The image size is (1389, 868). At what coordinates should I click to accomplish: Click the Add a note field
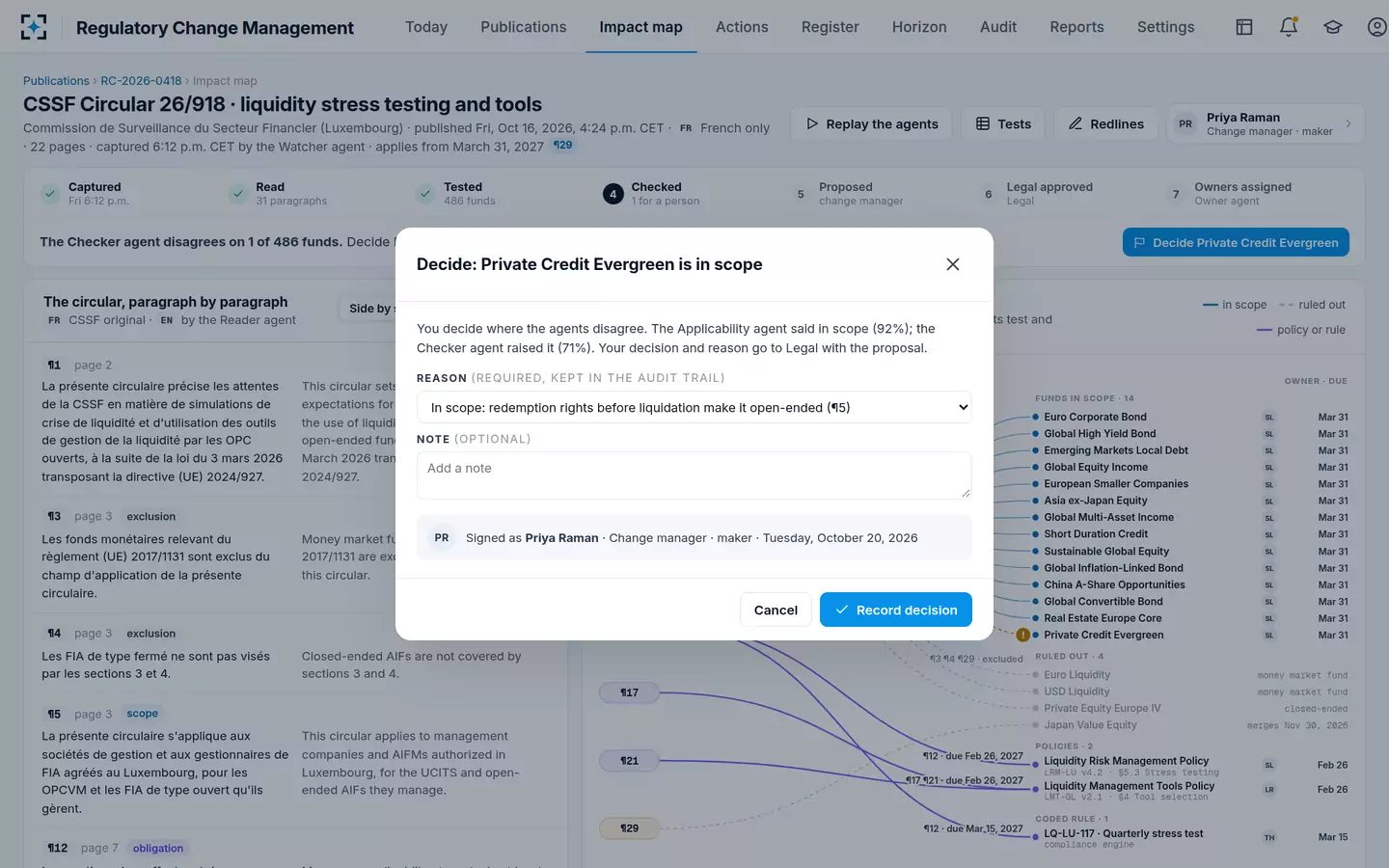pos(694,475)
